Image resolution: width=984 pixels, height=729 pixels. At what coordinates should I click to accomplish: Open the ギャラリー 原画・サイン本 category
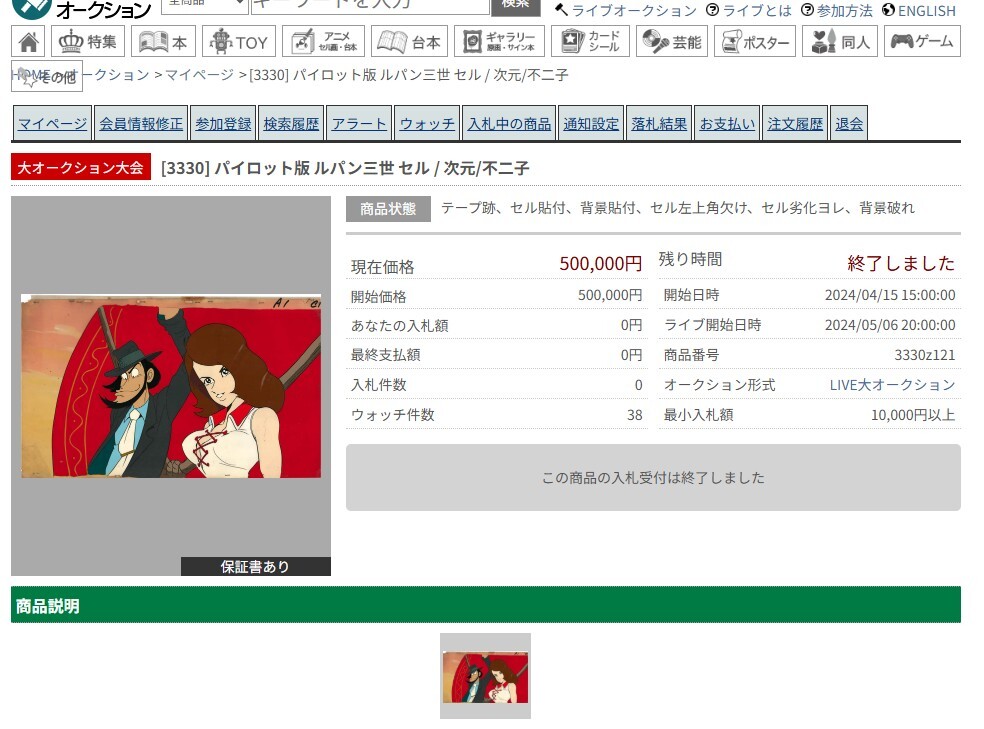(500, 41)
